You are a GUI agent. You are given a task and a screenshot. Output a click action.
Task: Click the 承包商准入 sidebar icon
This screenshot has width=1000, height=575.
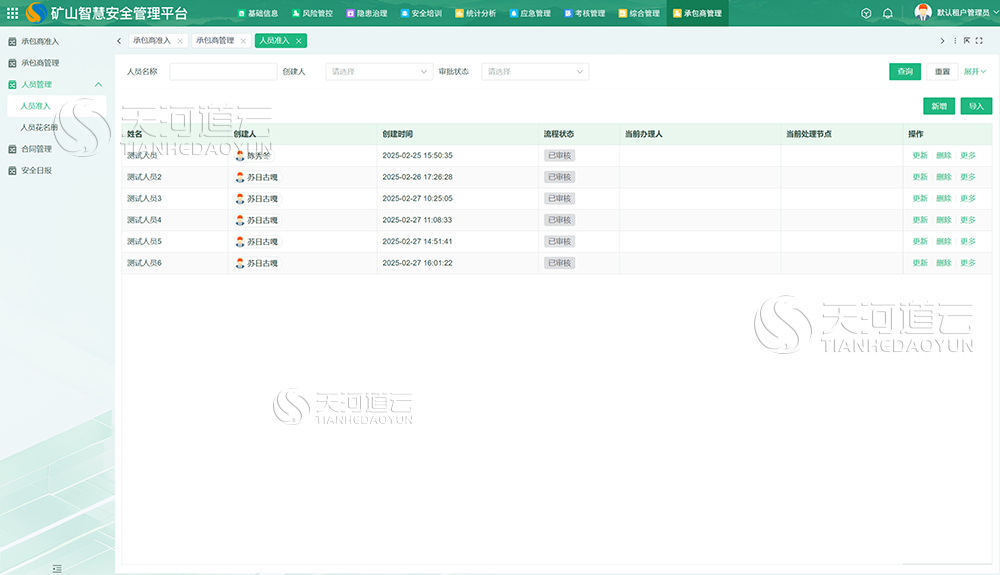(x=12, y=41)
